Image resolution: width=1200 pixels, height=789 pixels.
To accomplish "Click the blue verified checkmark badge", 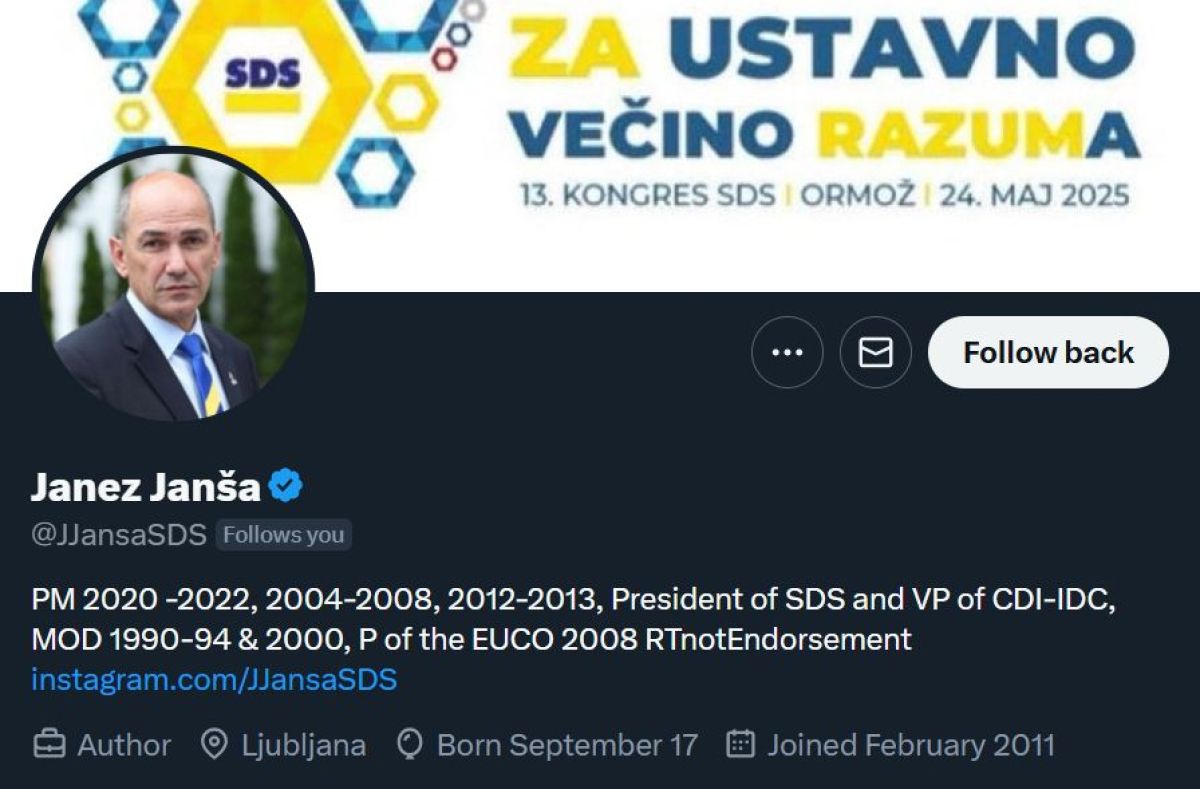I will pos(286,487).
